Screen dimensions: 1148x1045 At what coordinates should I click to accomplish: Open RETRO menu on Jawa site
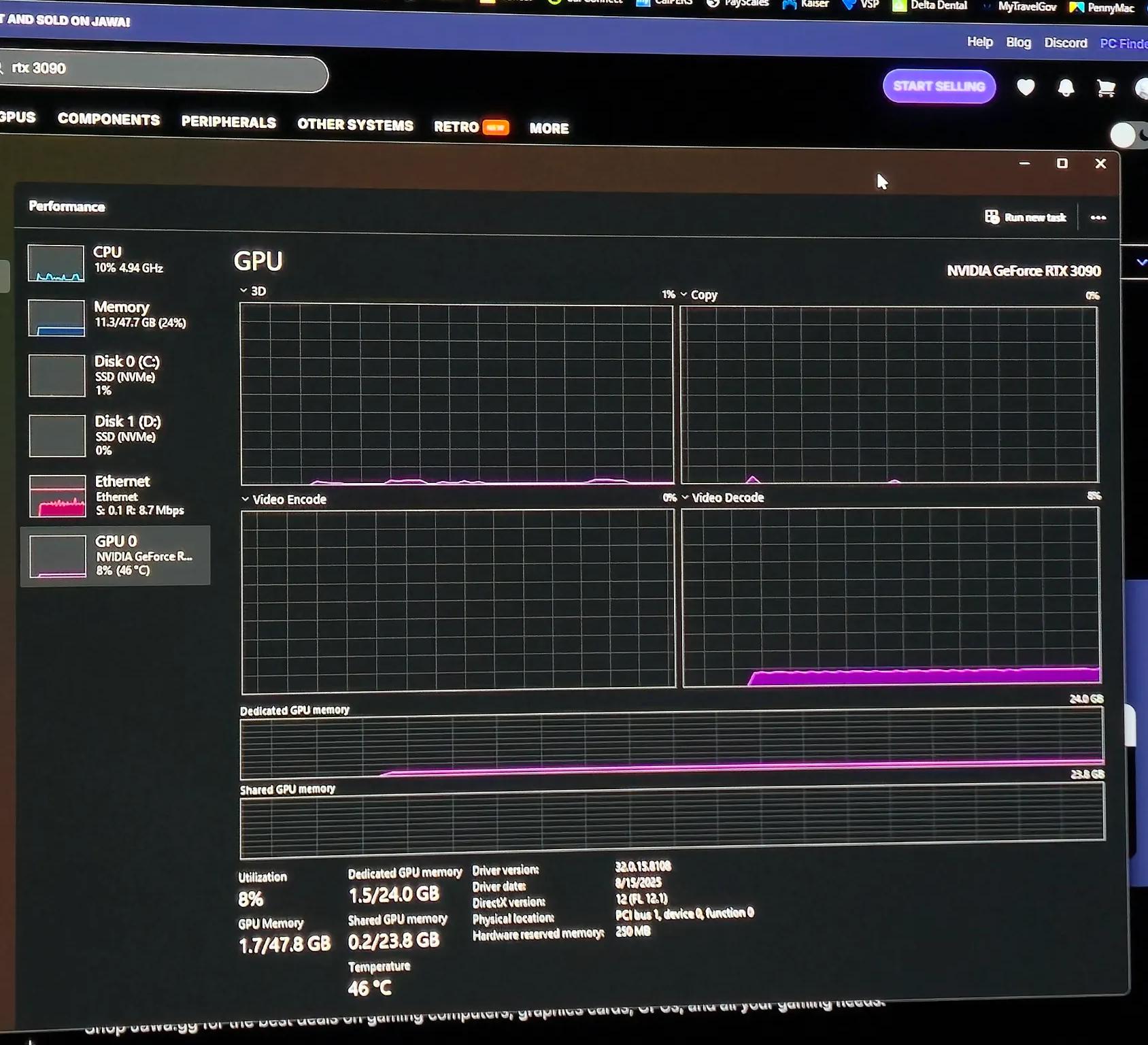(471, 127)
